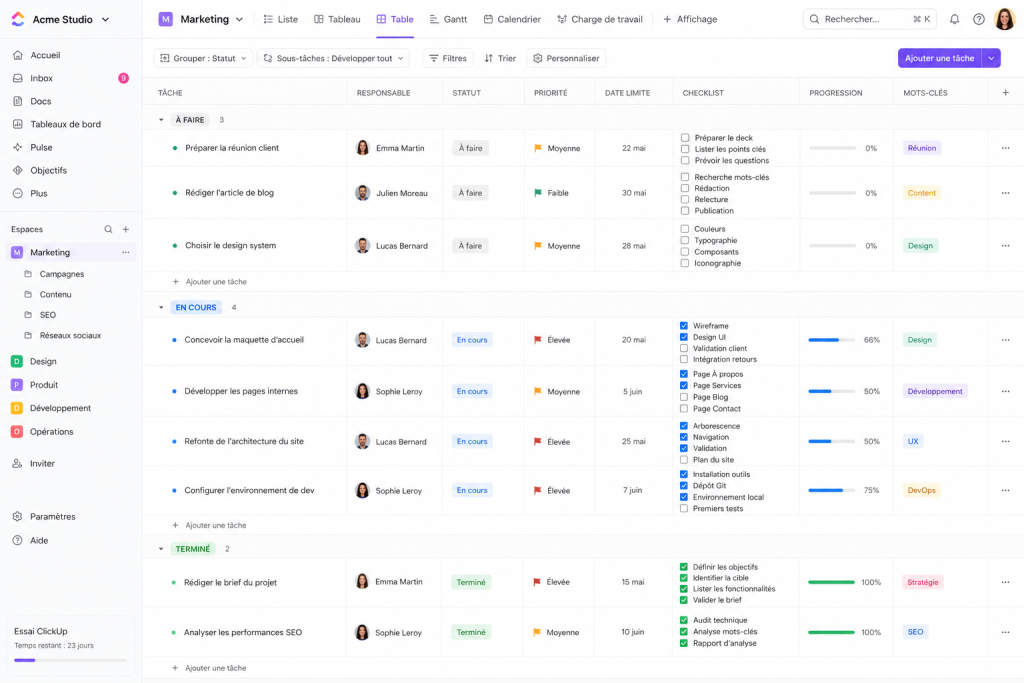This screenshot has width=1024, height=683.
Task: Click the 'Ajouter une tâche' button
Action: [x=937, y=58]
